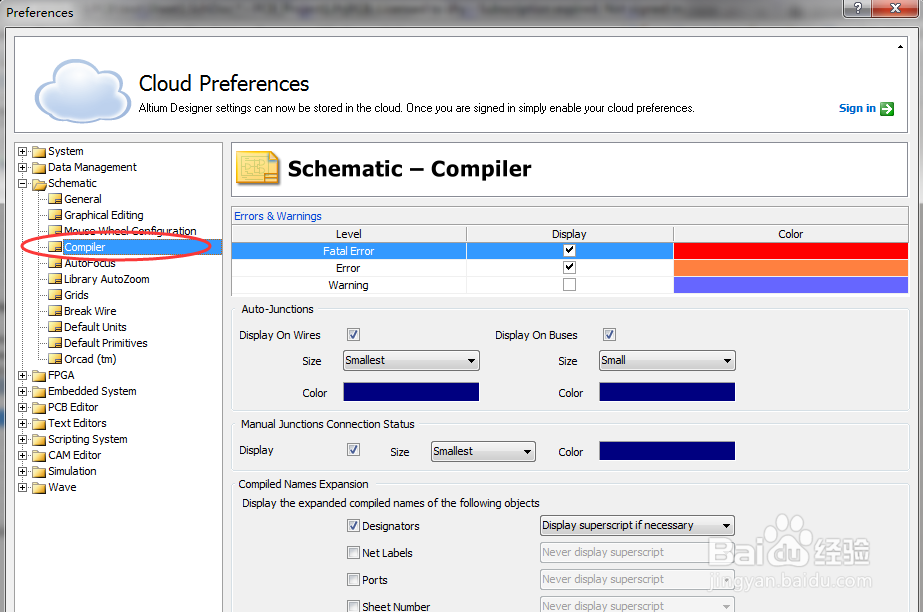Click the Orcad (tm) page icon
This screenshot has width=923, height=612.
[55, 359]
